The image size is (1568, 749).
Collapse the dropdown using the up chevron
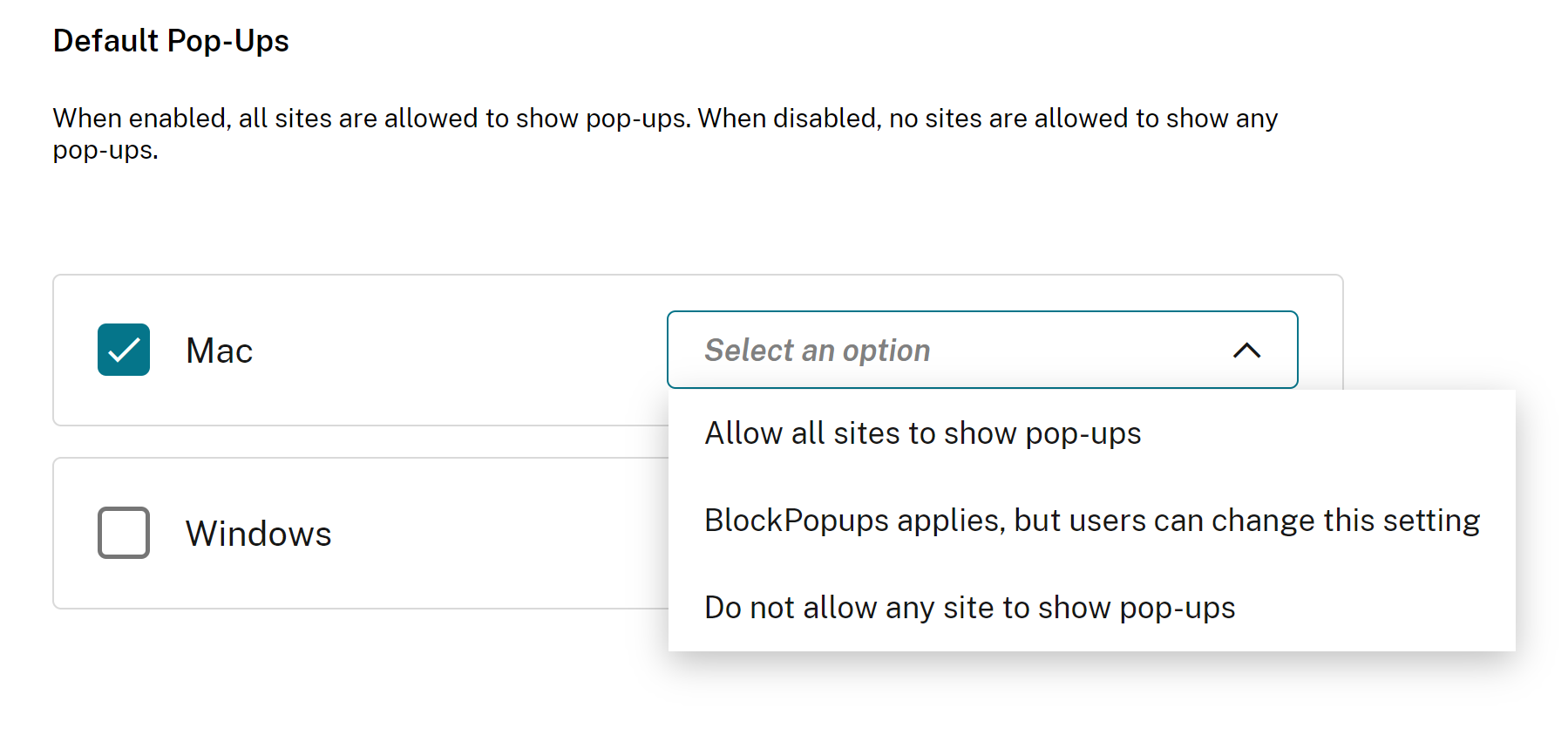[x=1246, y=351]
